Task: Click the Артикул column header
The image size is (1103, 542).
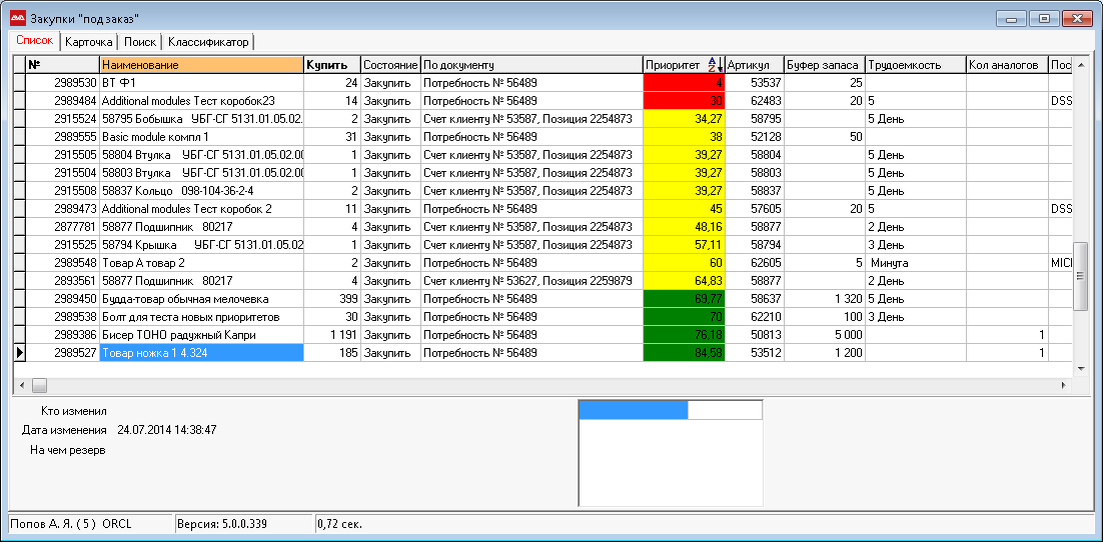Action: click(x=755, y=65)
